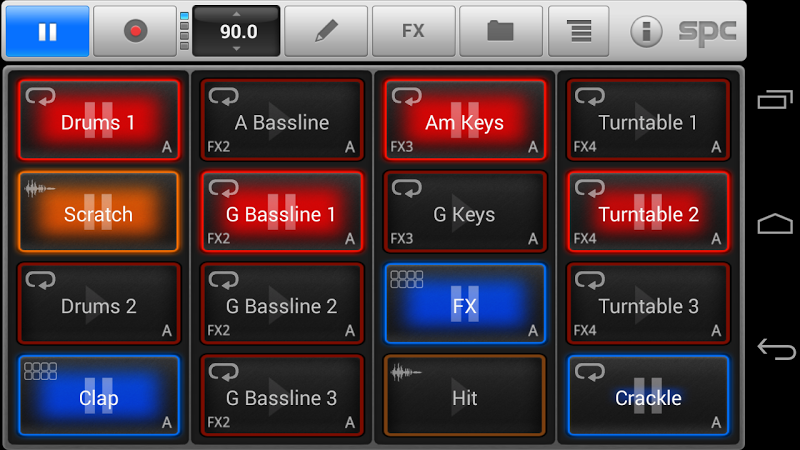Click the FX4 label on Turntable 2 pad
Image resolution: width=800 pixels, height=450 pixels.
(x=585, y=239)
